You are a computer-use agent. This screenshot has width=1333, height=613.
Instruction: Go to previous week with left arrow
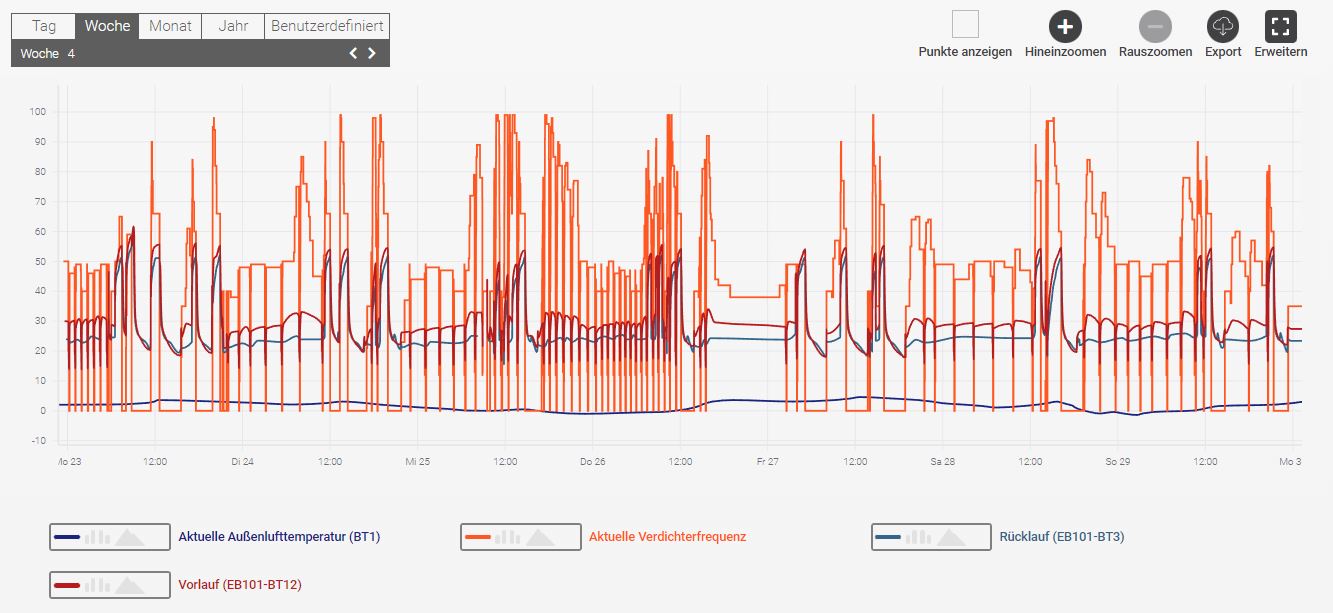click(353, 53)
